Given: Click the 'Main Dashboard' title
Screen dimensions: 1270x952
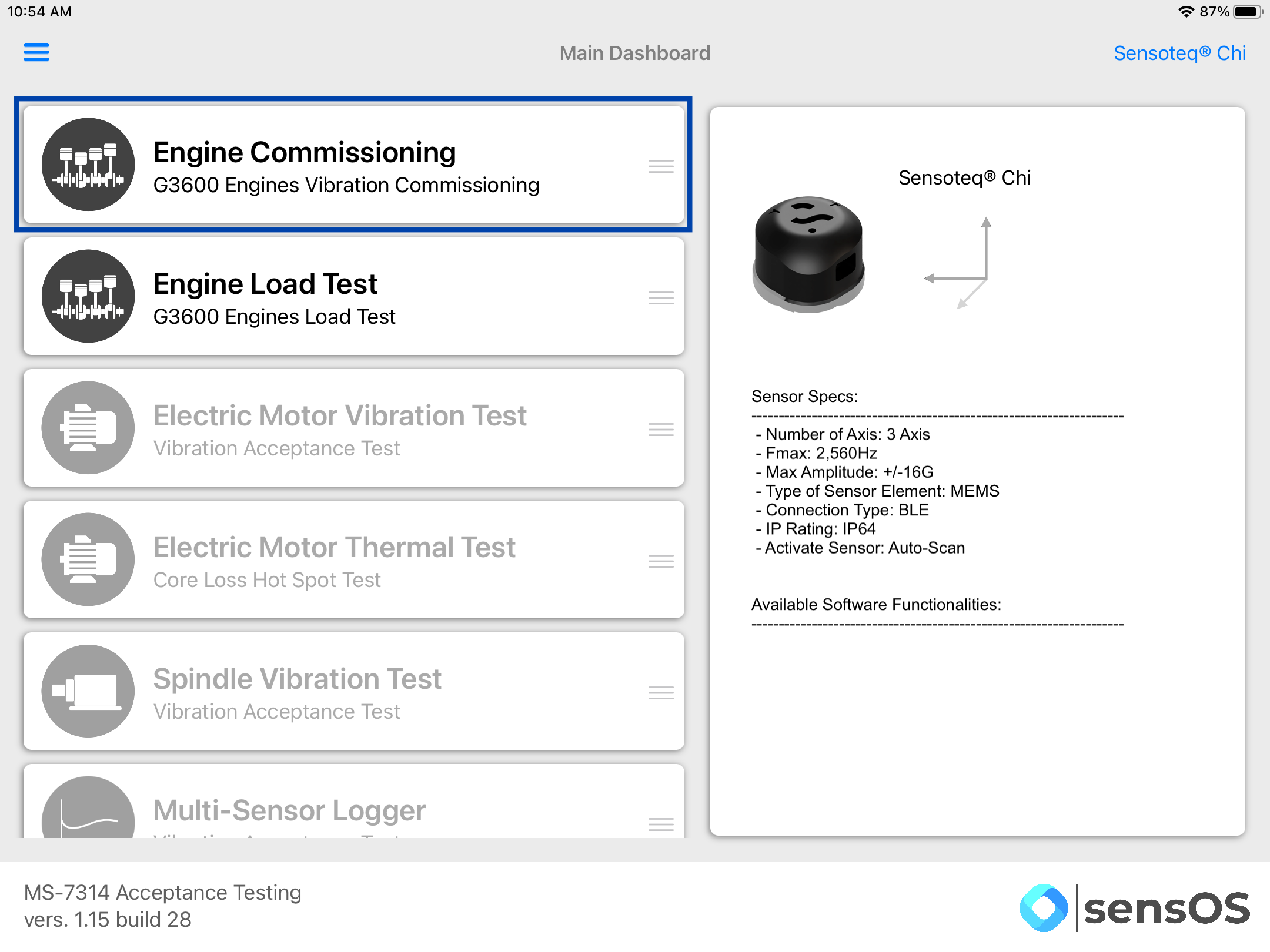Looking at the screenshot, I should click(635, 53).
